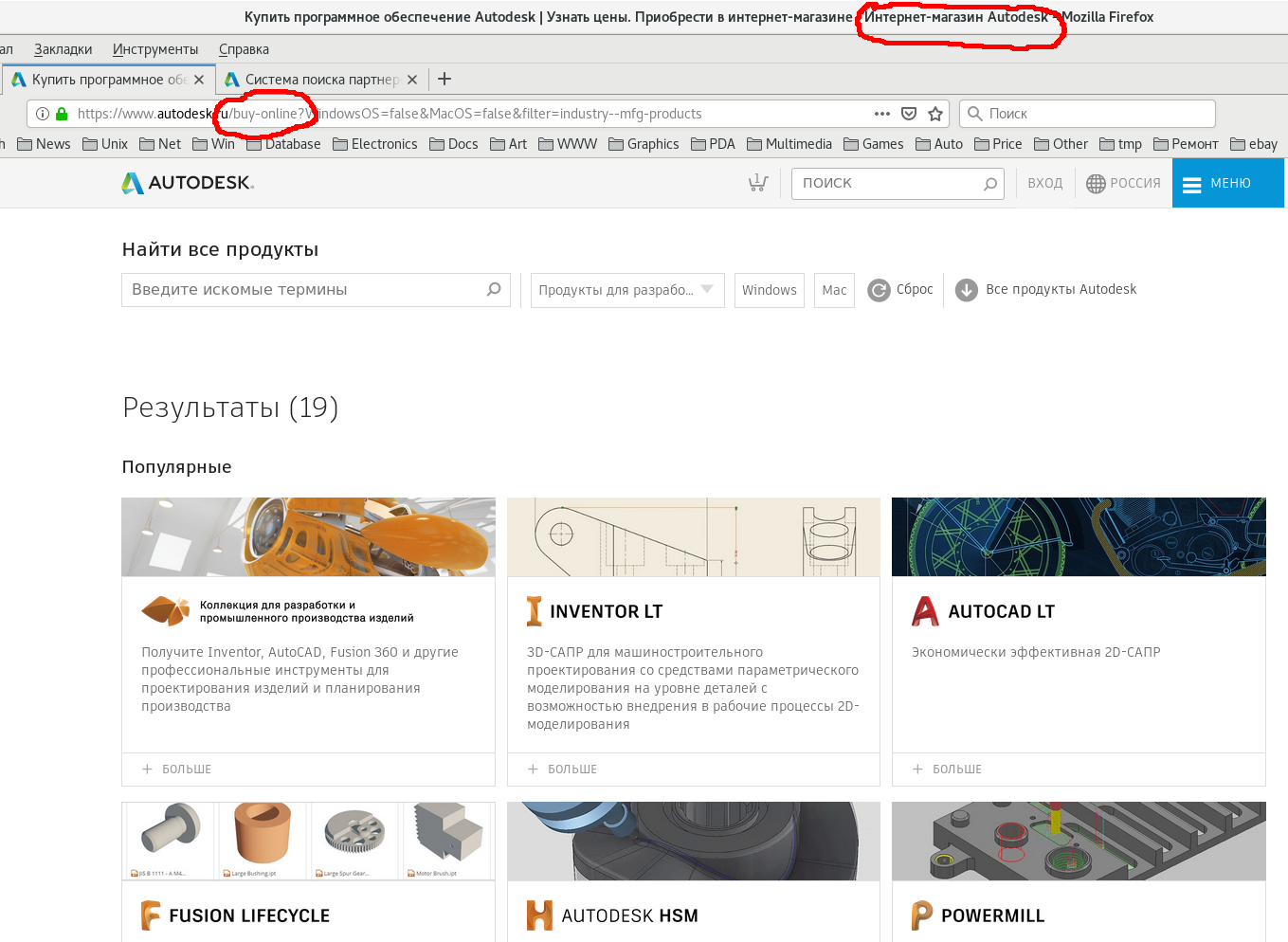Image resolution: width=1288 pixels, height=942 pixels.
Task: Click the PowerMill P product icon
Action: pos(922,915)
